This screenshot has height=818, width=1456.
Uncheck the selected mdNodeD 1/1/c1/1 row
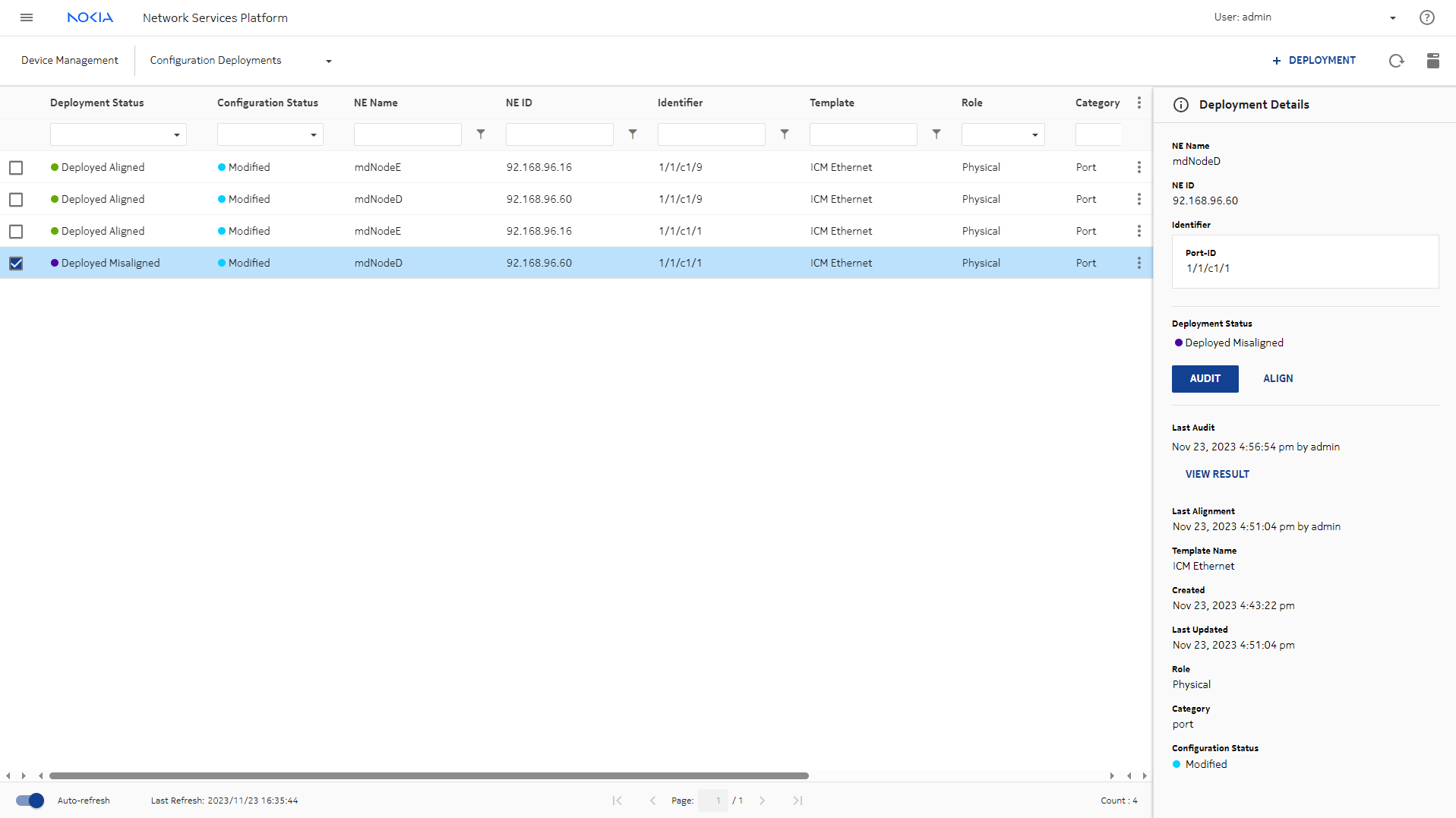[x=16, y=264]
